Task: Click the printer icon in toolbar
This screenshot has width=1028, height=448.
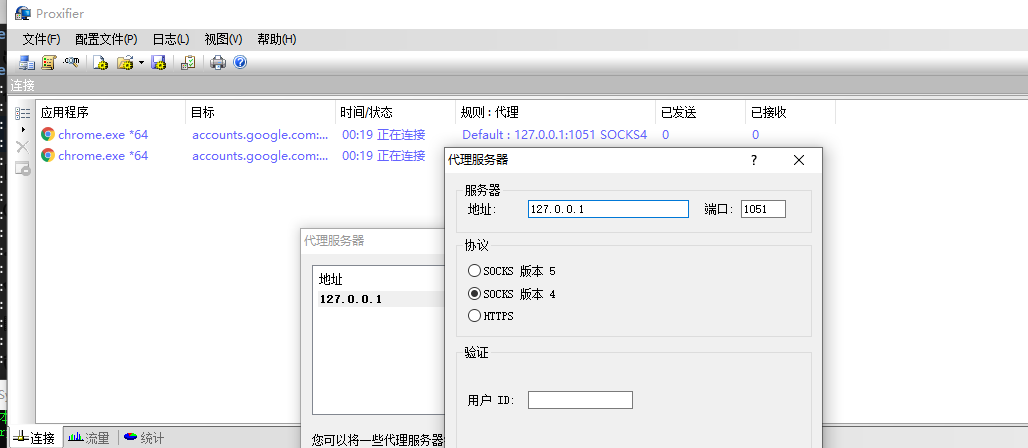Action: coord(218,62)
